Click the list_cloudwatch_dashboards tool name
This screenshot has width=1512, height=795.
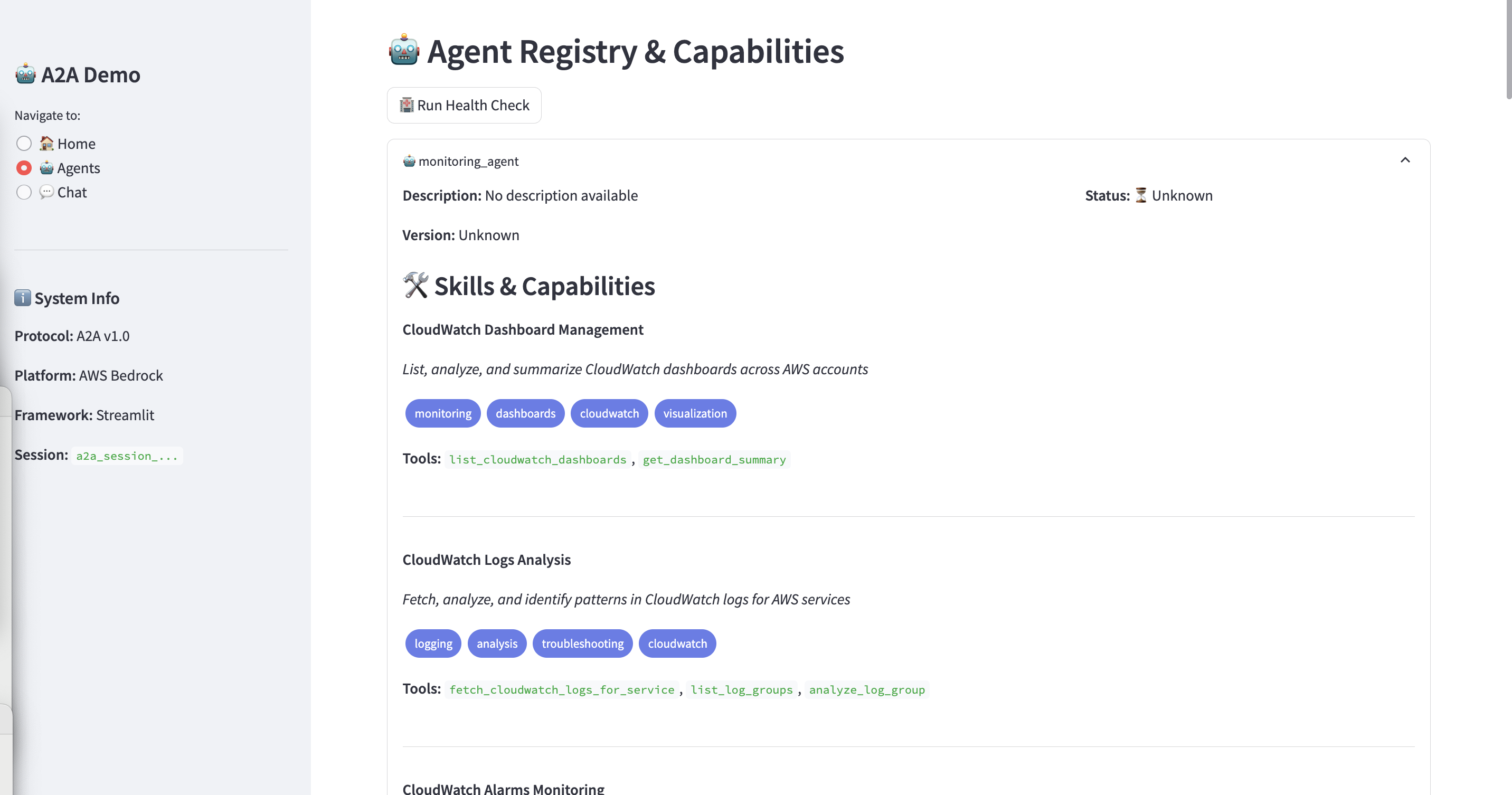coord(537,459)
